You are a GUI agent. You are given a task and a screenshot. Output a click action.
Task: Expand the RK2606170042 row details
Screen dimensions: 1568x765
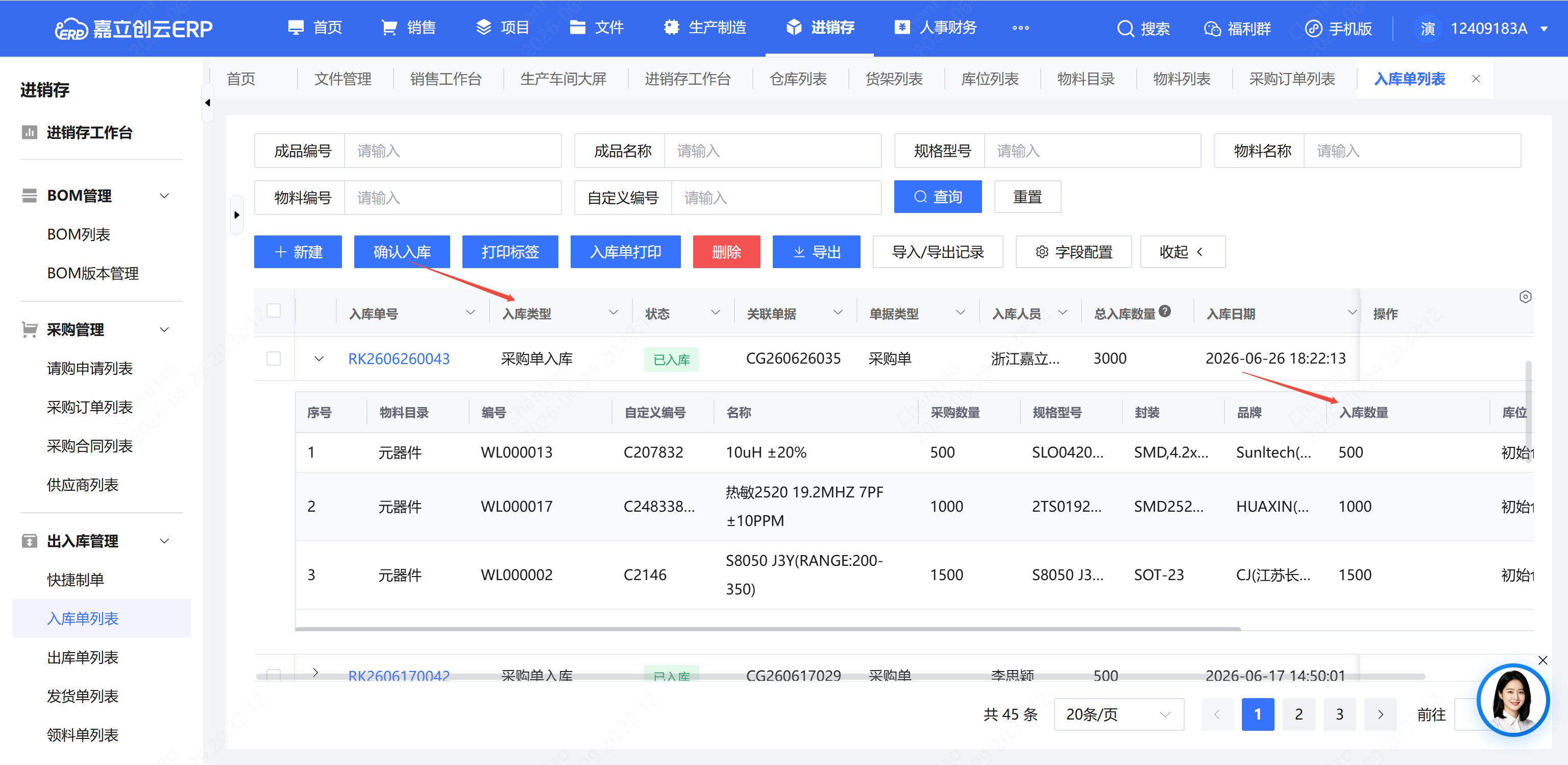(315, 673)
